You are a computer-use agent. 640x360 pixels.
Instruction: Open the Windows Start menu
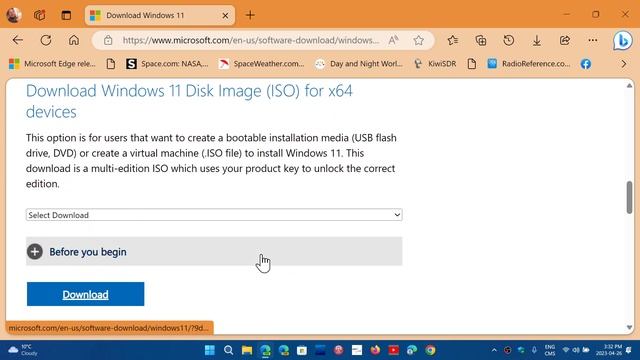(x=210, y=350)
